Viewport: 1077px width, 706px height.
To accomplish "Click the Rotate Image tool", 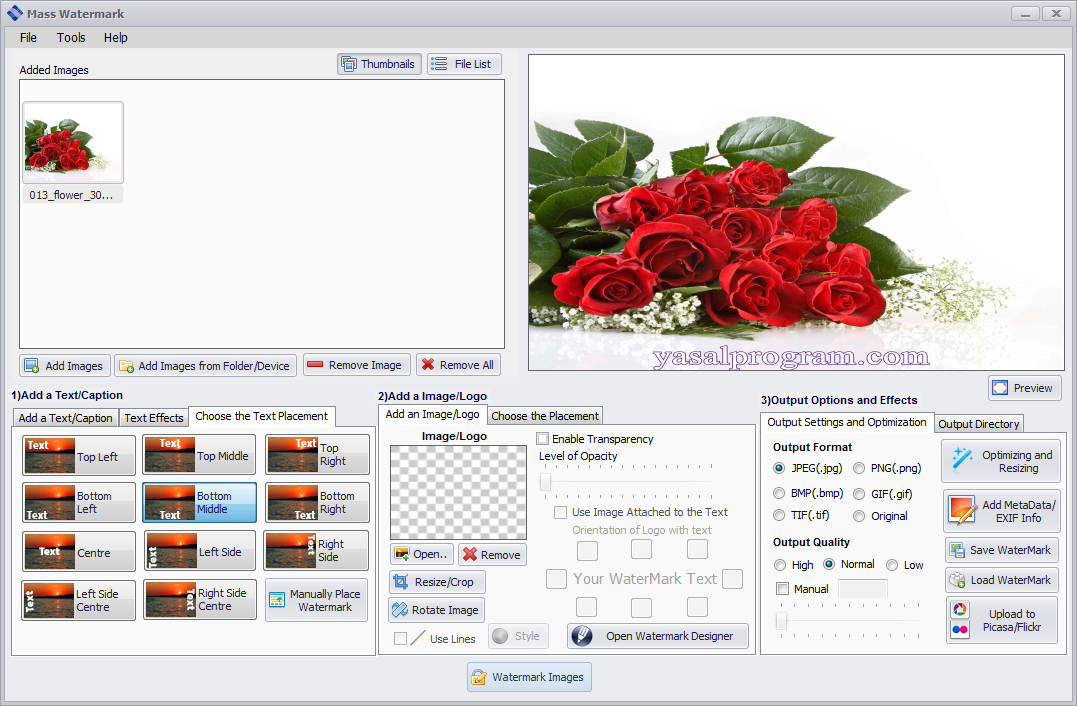I will (436, 610).
